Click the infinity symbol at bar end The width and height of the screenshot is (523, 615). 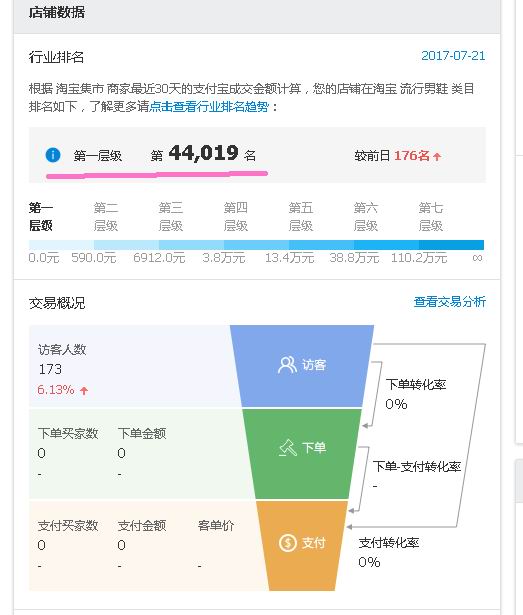477,258
